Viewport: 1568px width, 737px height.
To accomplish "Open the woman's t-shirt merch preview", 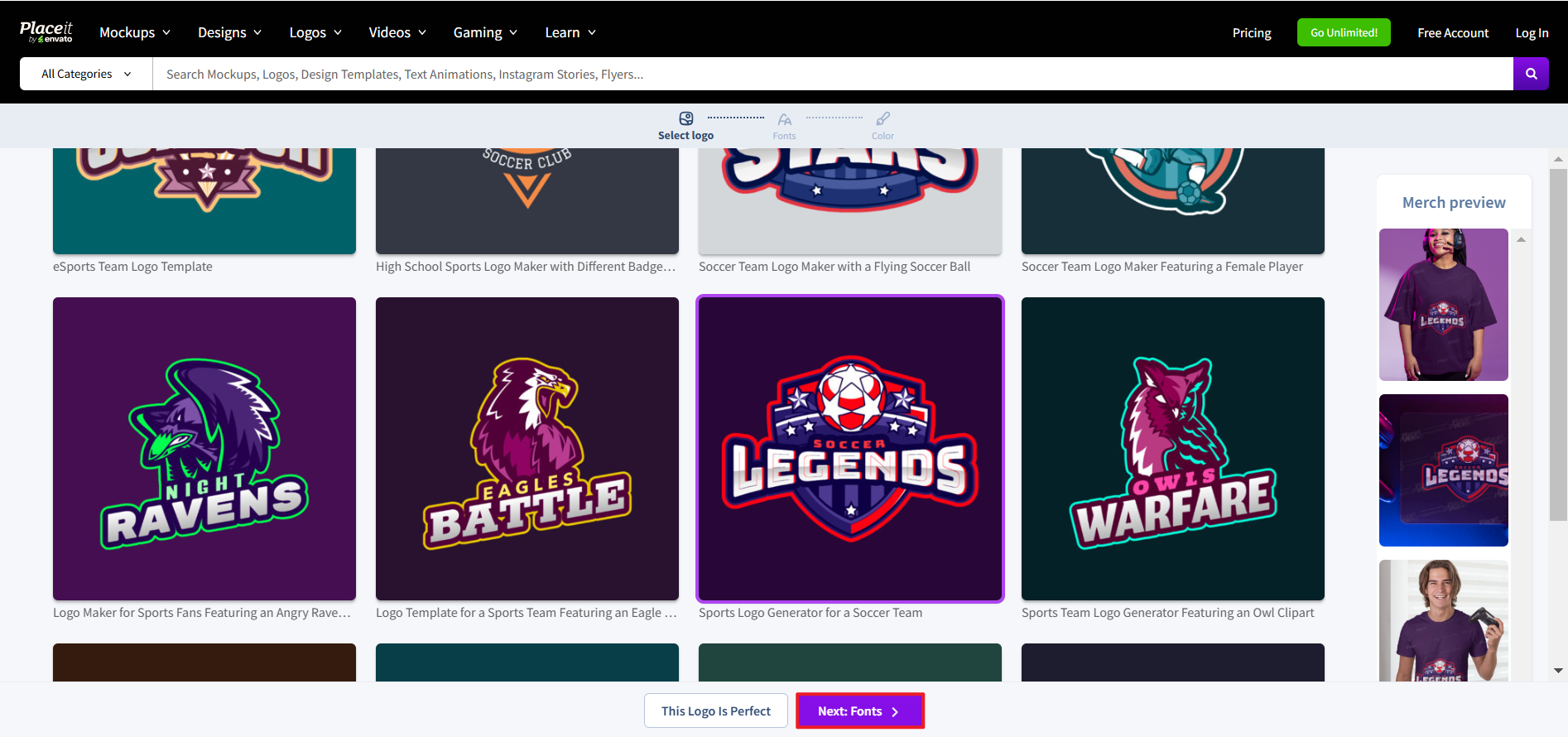I will pyautogui.click(x=1443, y=305).
